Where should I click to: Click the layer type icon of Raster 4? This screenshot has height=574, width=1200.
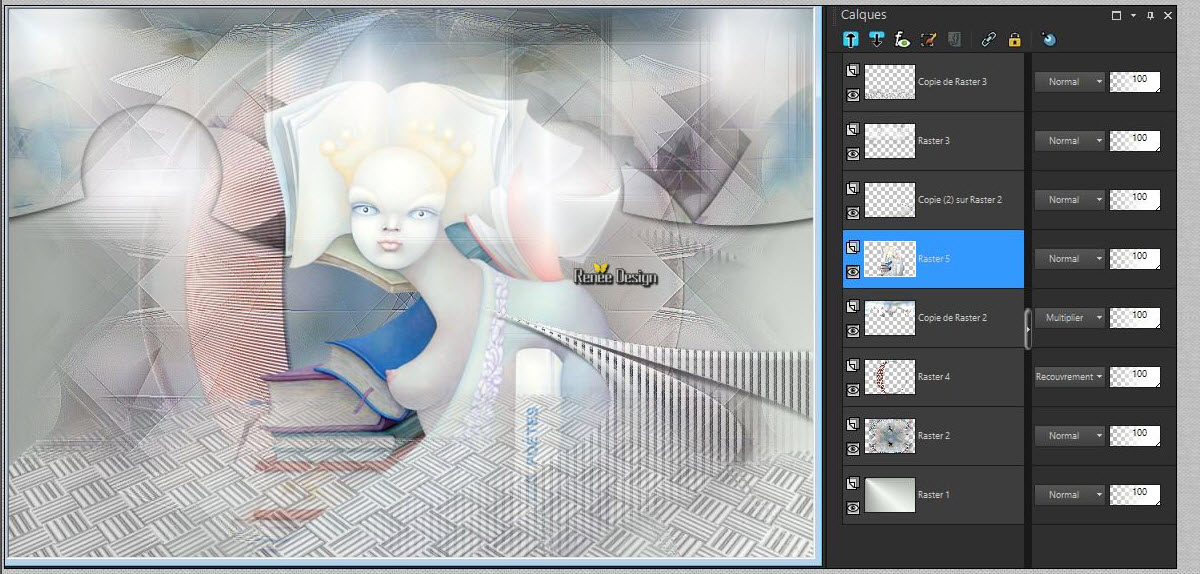[x=853, y=367]
